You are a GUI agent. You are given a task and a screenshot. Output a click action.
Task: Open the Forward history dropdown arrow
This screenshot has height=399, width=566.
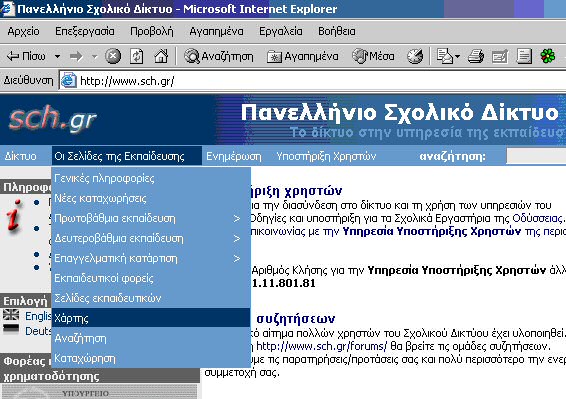click(x=95, y=57)
